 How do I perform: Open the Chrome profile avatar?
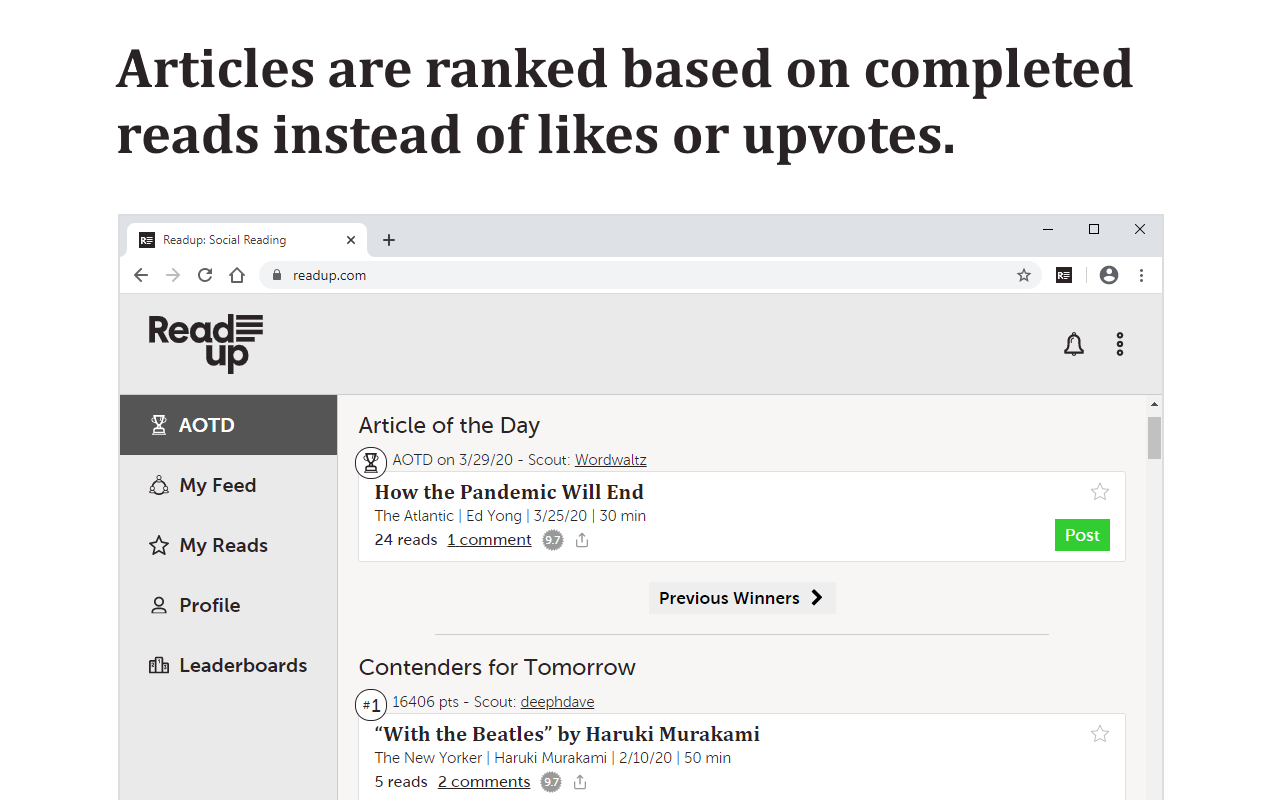(x=1108, y=275)
